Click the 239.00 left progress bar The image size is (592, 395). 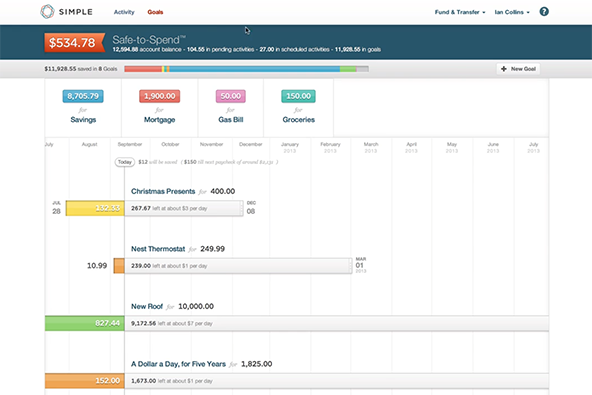tap(238, 266)
